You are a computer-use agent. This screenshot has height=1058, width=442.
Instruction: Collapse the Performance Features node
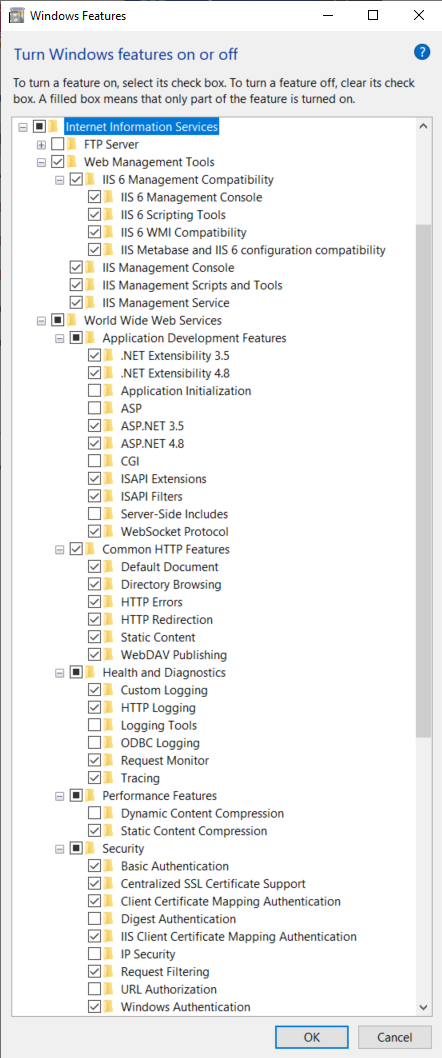(x=60, y=796)
